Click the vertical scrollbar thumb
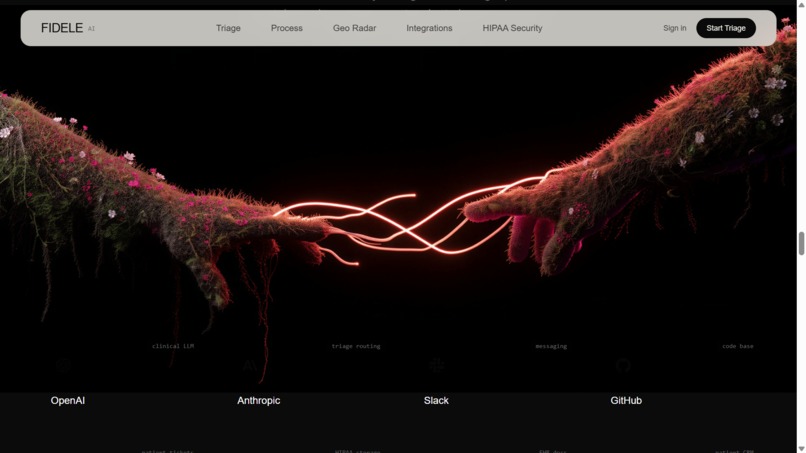806x453 pixels. 801,243
